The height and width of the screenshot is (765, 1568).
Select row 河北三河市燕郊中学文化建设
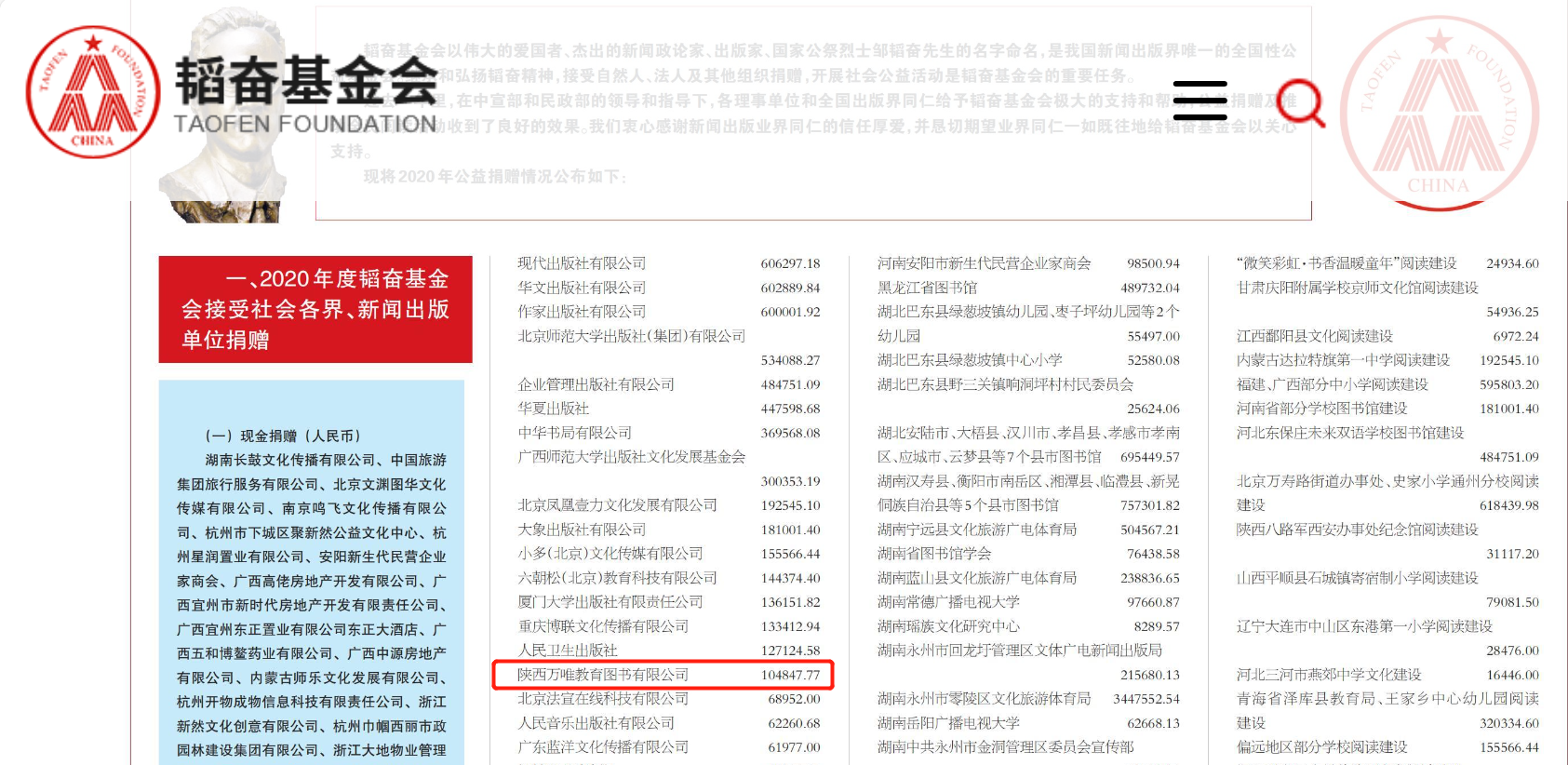click(1387, 675)
